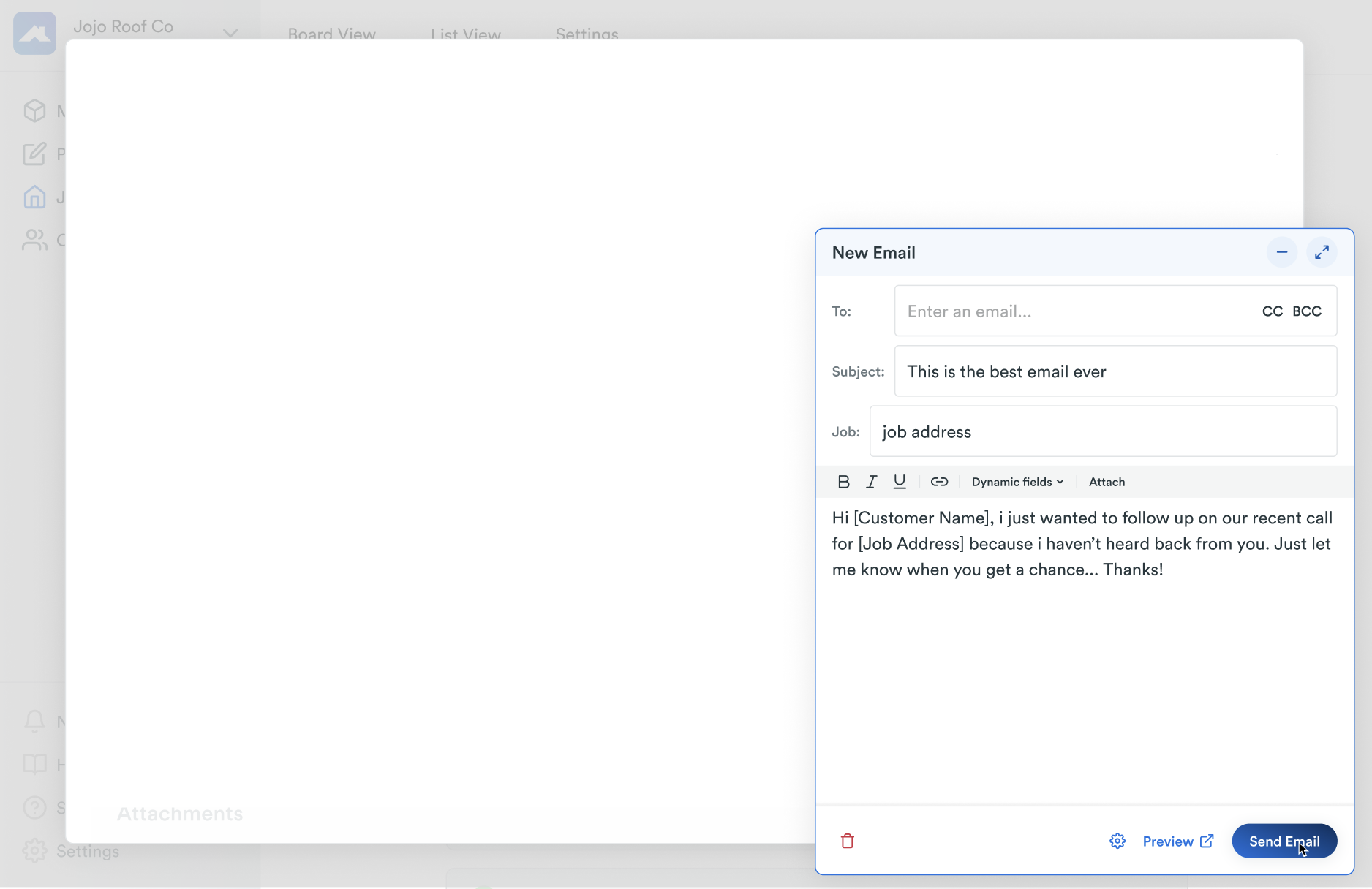Expand the New Email composer to fullscreen

[x=1322, y=252]
